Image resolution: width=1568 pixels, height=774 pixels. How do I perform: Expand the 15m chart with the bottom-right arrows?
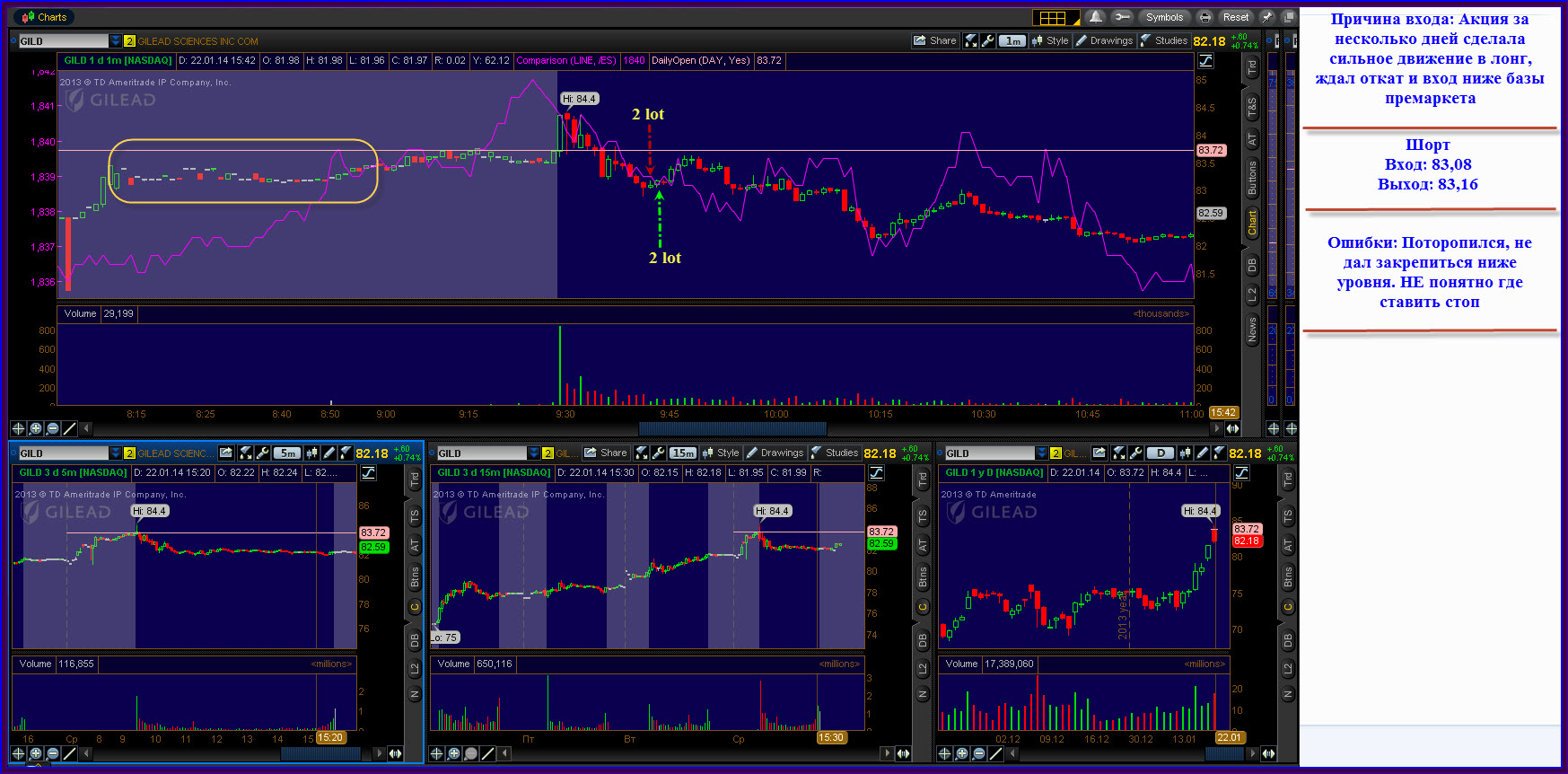[904, 753]
